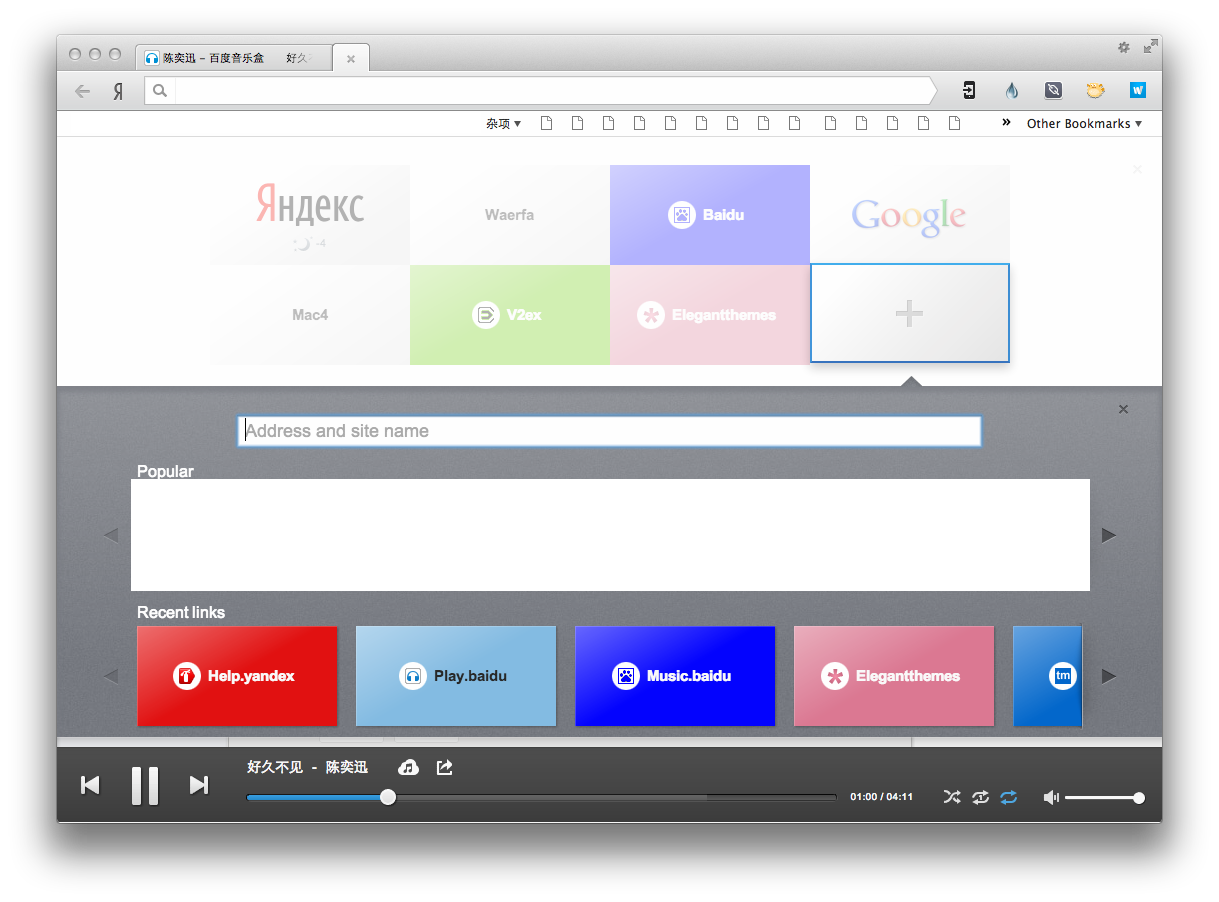Go back to the previous track
This screenshot has height=902, width=1219.
[90, 786]
